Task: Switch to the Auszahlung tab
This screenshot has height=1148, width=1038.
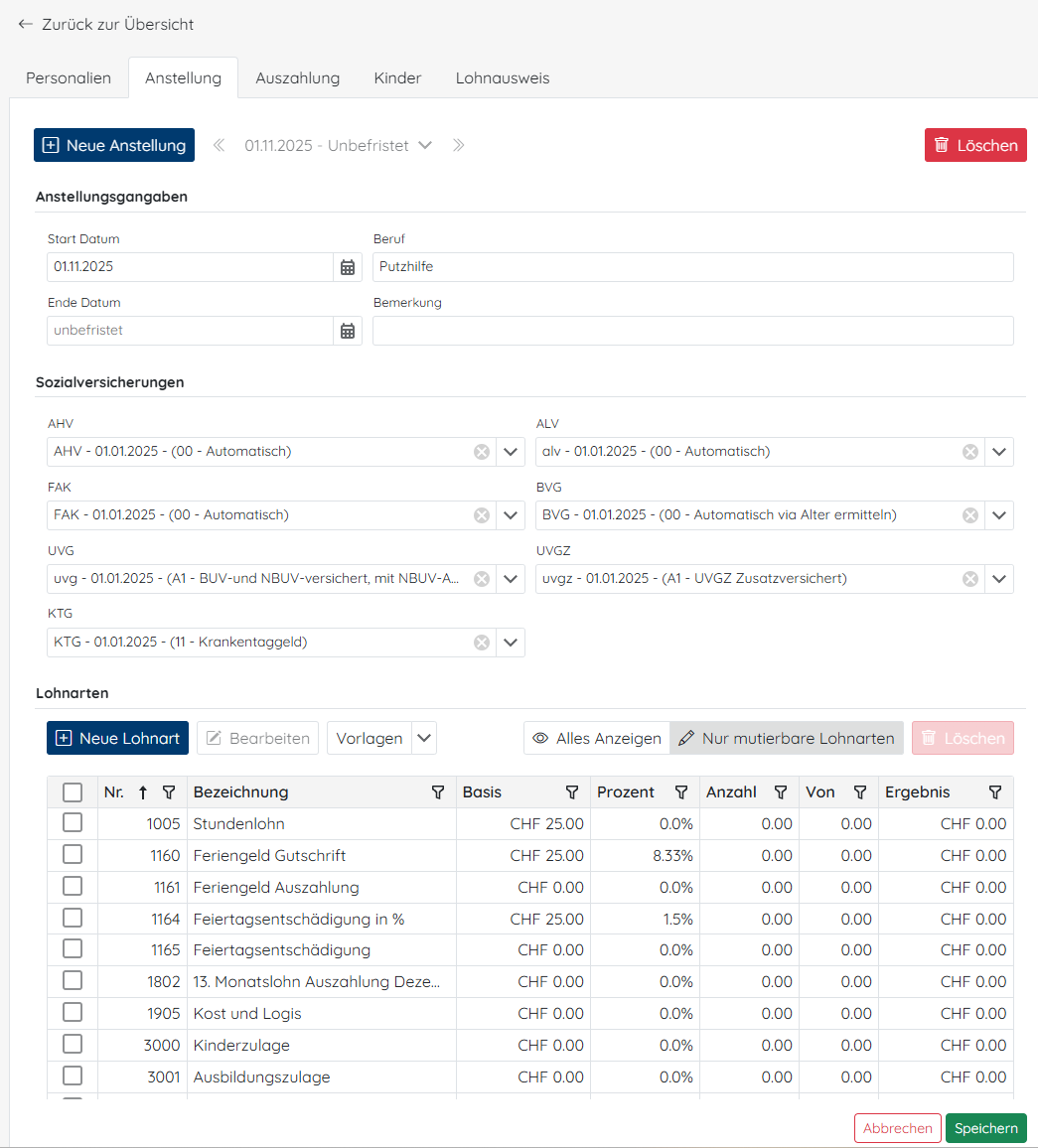Action: [x=297, y=78]
